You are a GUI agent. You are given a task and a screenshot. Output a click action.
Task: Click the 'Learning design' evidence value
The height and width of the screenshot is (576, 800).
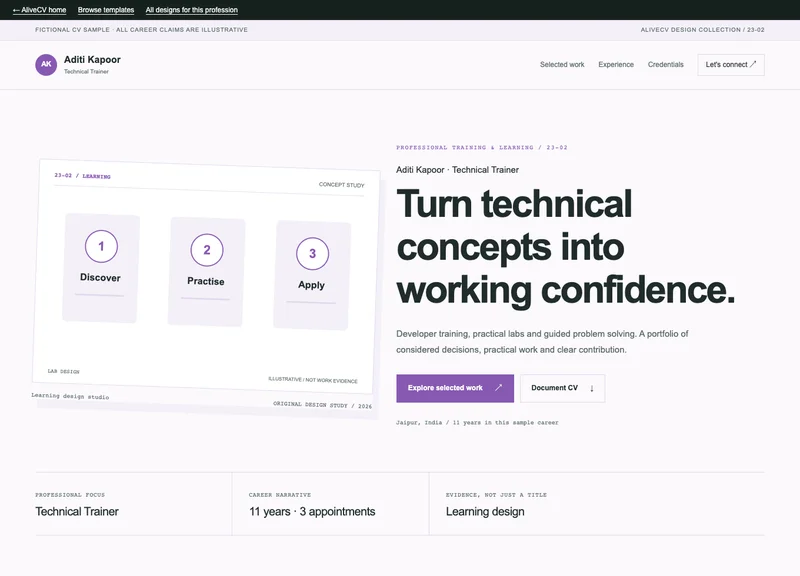pyautogui.click(x=485, y=512)
